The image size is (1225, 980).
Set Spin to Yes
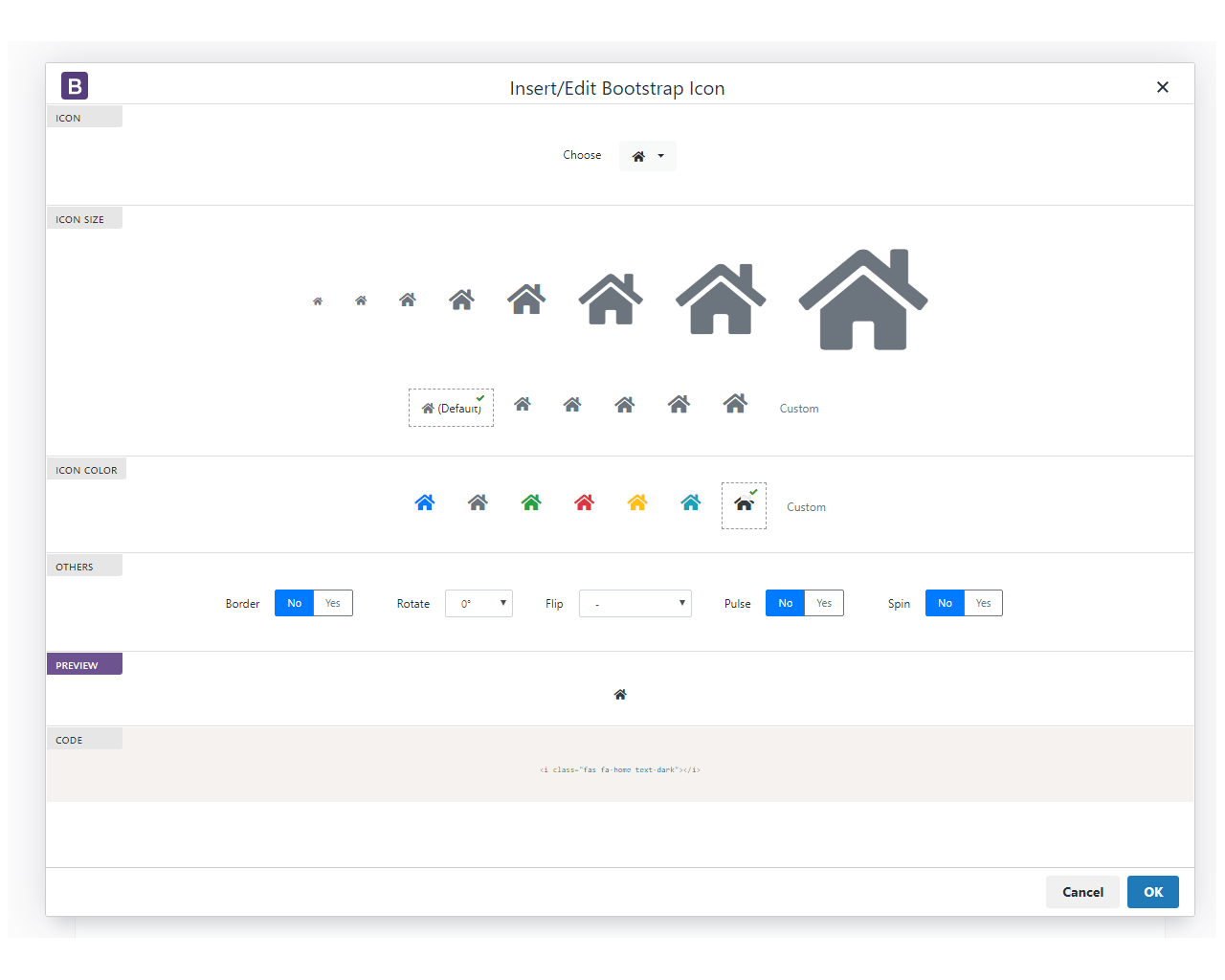(x=983, y=603)
